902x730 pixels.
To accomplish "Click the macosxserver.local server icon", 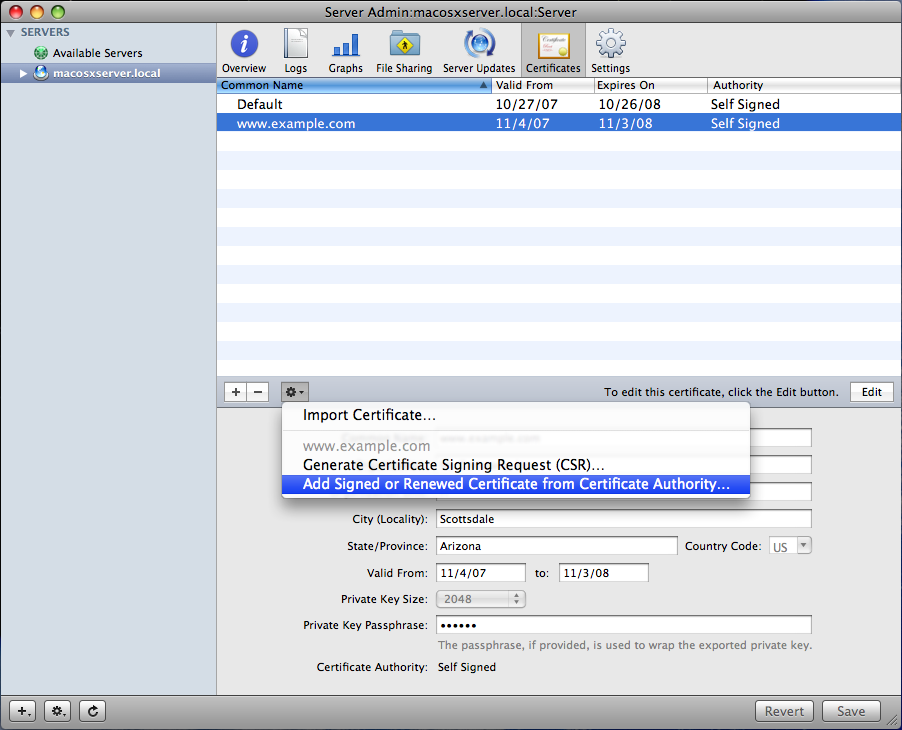I will tap(41, 73).
